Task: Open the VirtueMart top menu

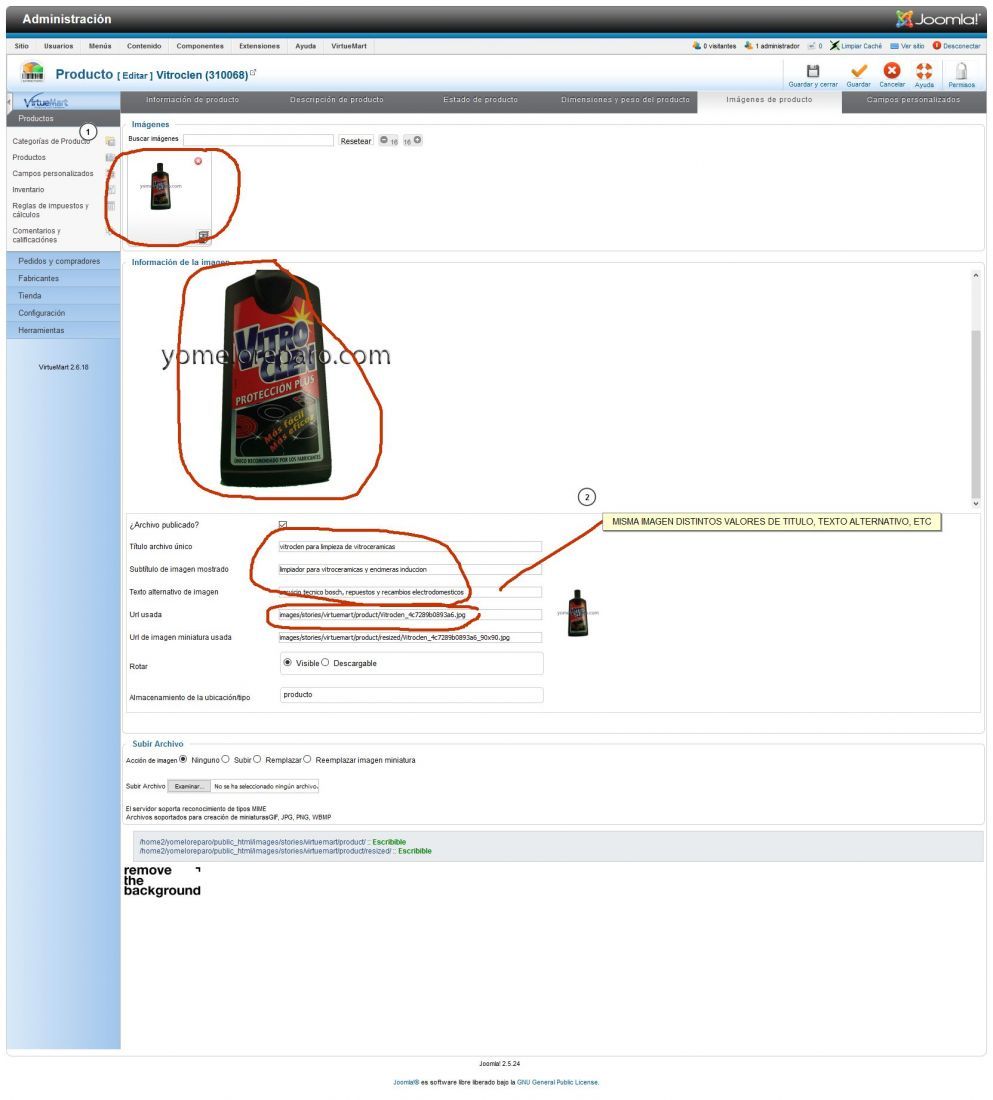Action: pyautogui.click(x=349, y=46)
